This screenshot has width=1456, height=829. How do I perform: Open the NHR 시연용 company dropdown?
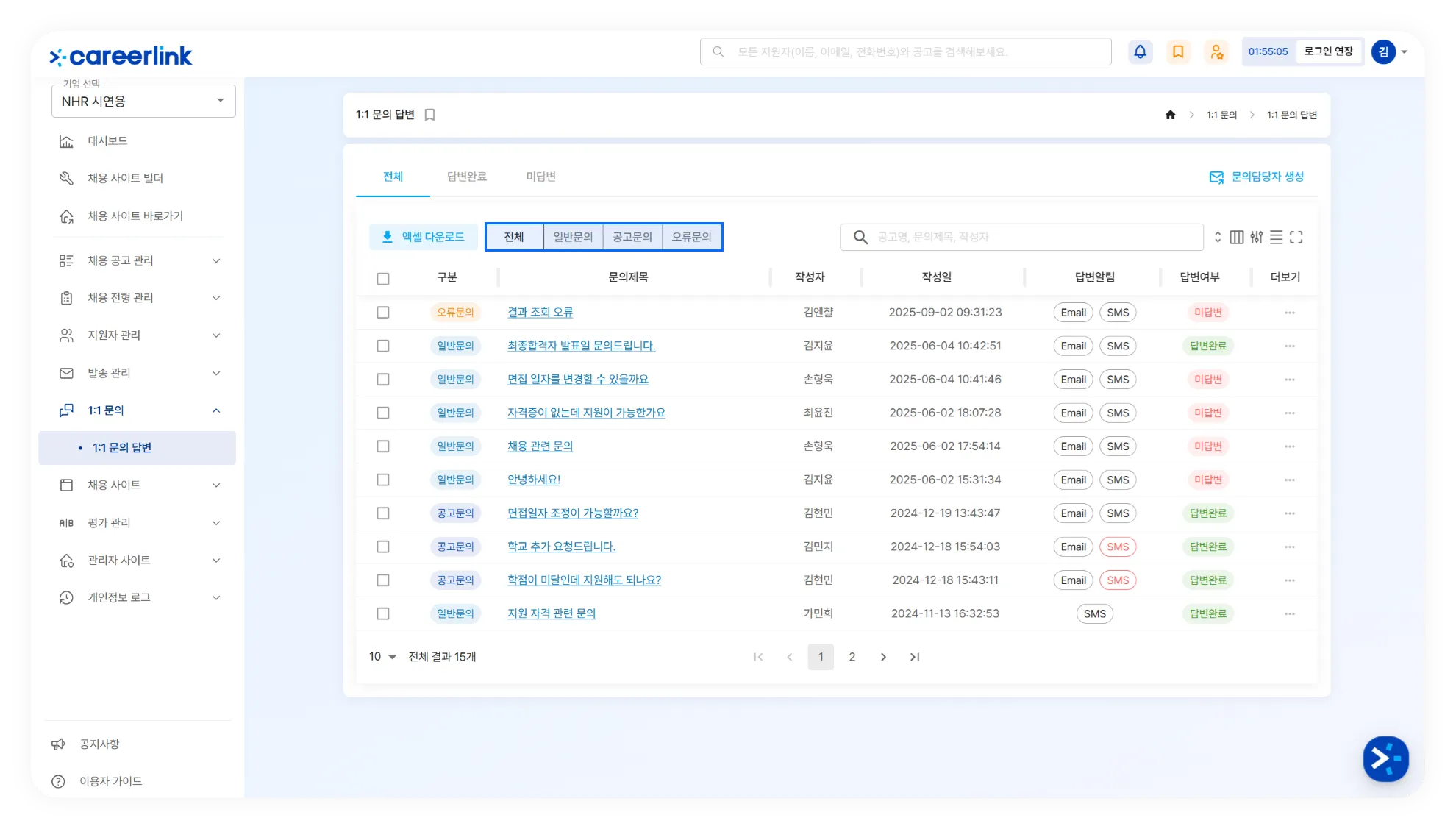point(143,101)
